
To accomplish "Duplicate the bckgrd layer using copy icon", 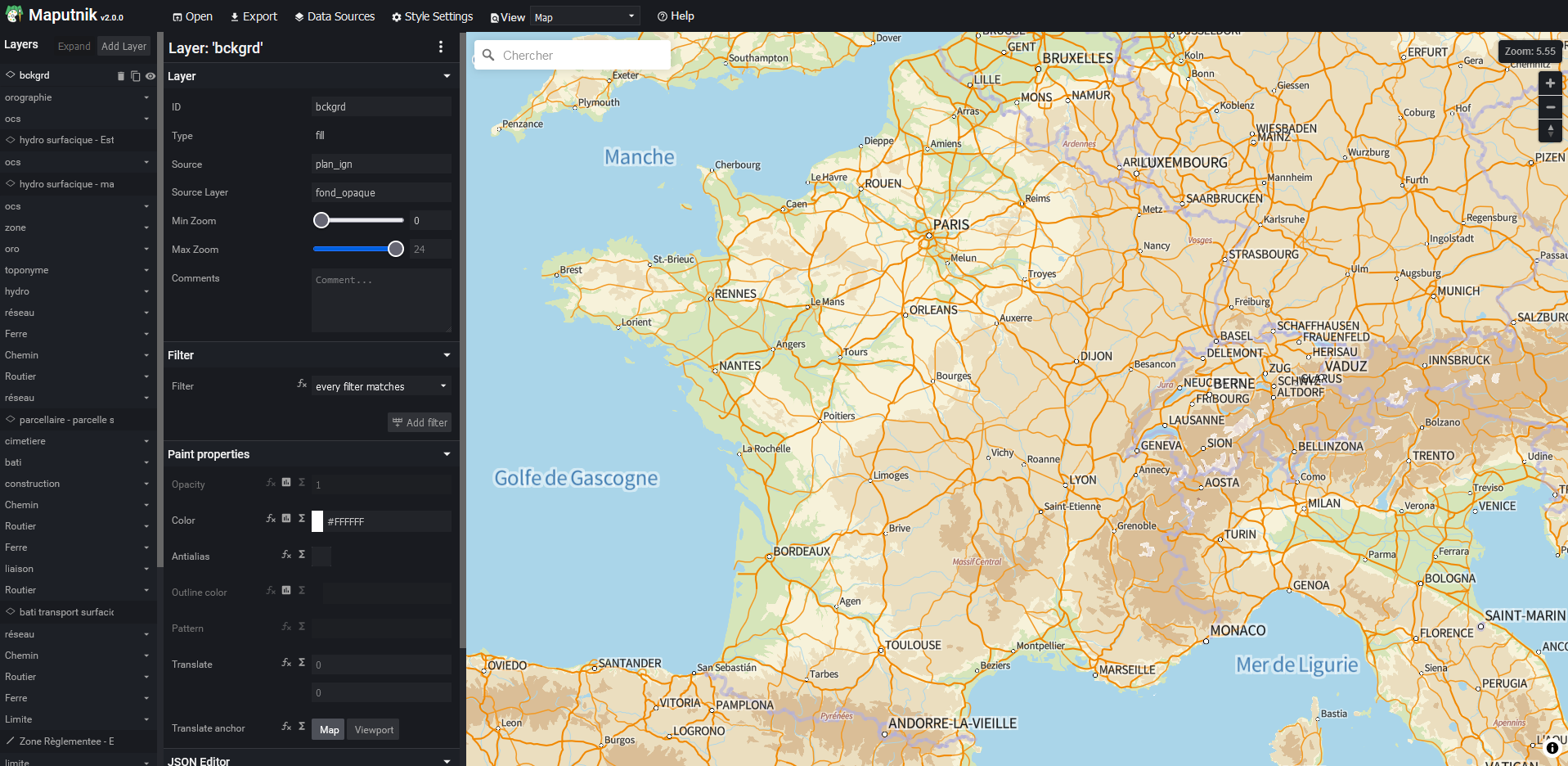I will (x=136, y=76).
